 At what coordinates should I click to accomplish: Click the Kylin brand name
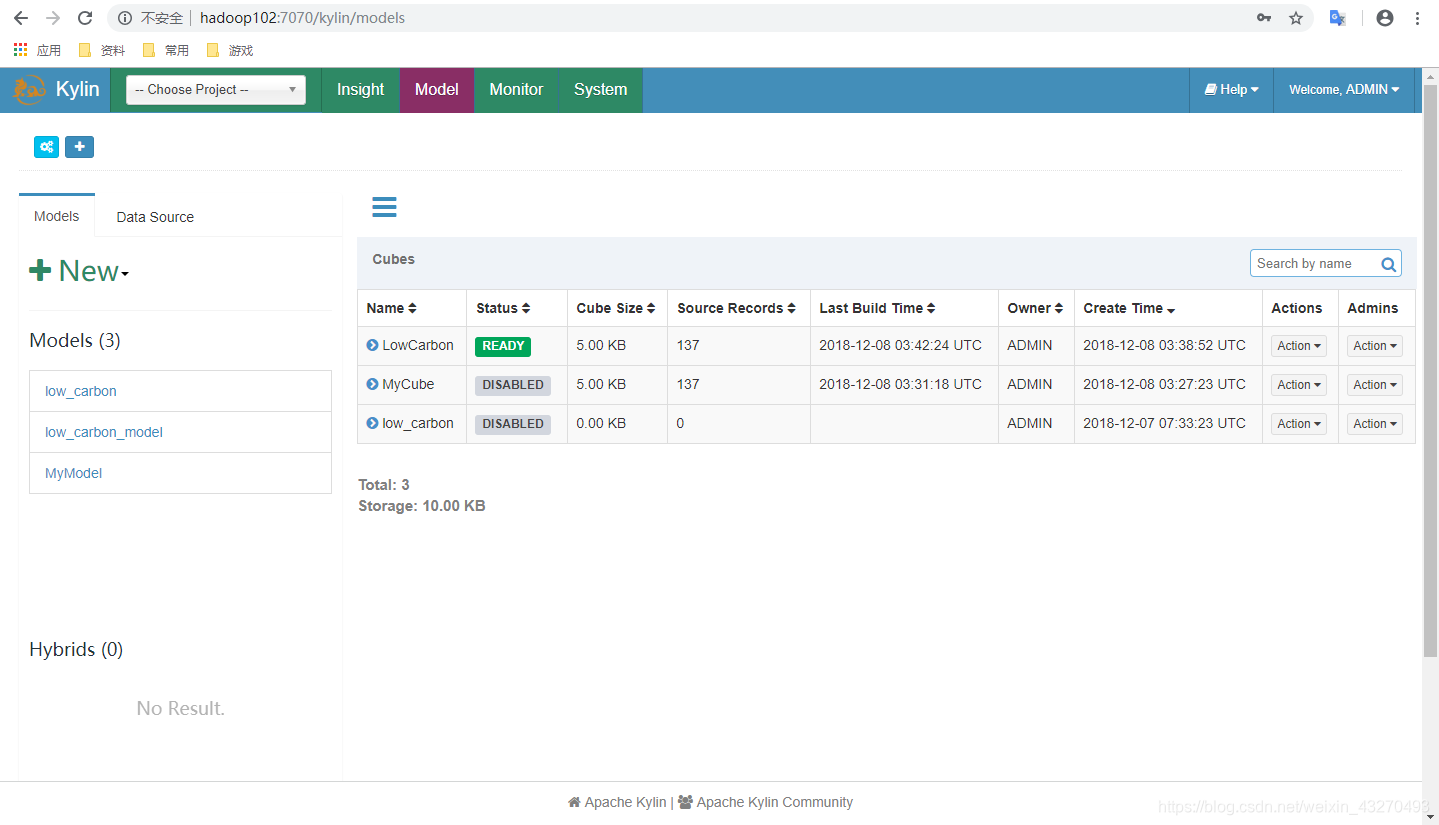tap(78, 90)
